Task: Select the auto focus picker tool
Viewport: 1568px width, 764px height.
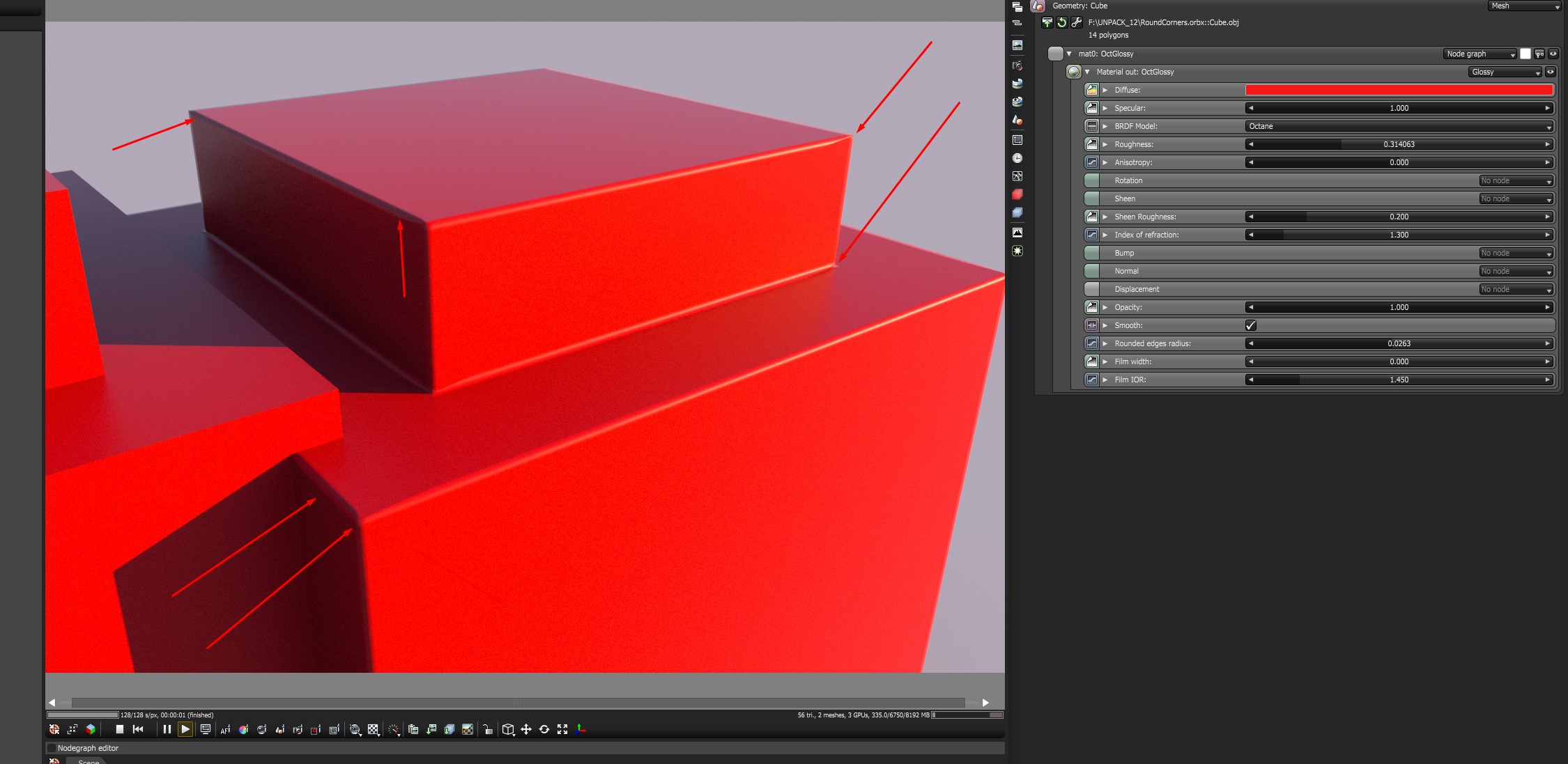Action: [225, 730]
